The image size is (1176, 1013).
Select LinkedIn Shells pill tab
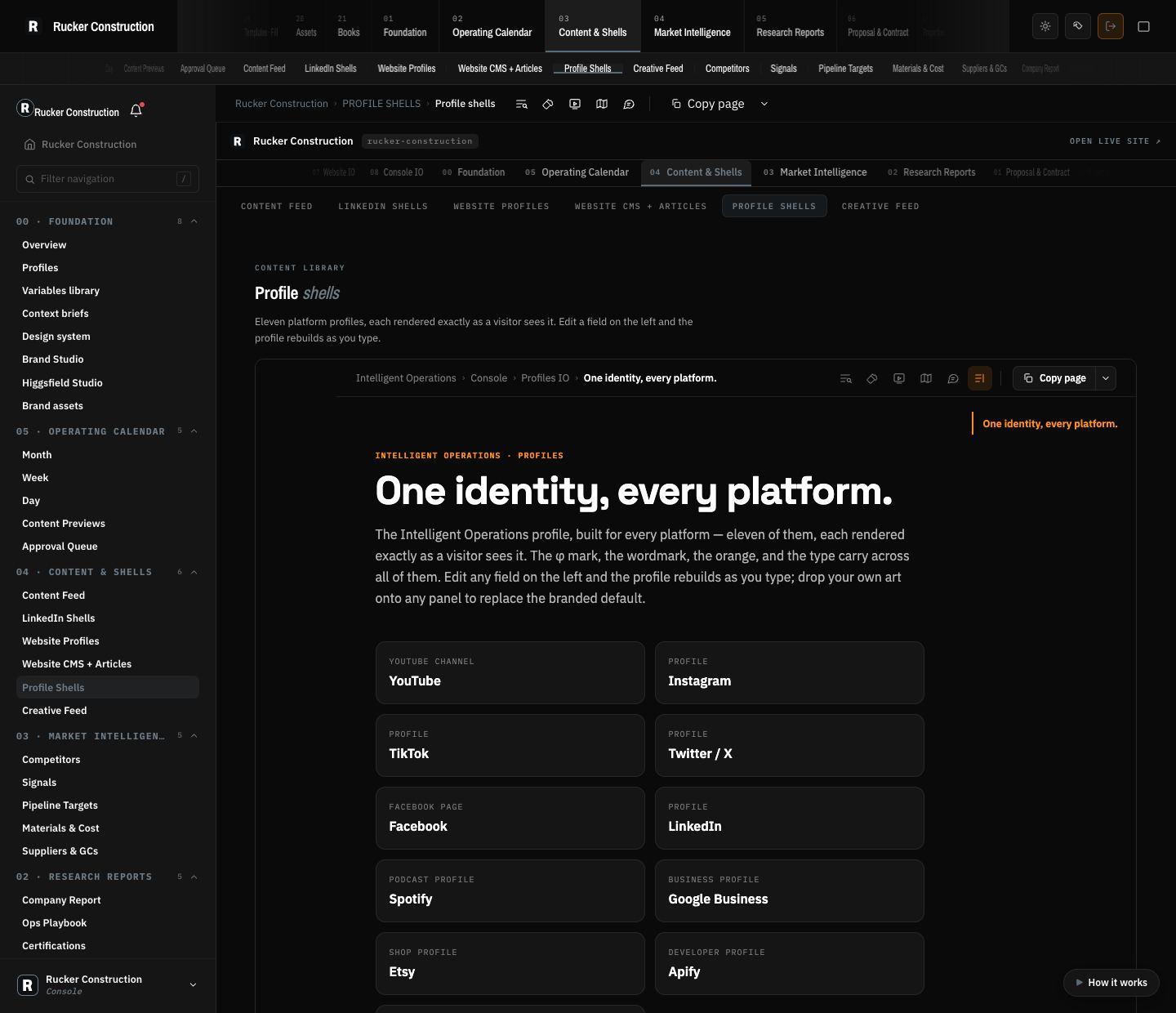click(x=383, y=207)
